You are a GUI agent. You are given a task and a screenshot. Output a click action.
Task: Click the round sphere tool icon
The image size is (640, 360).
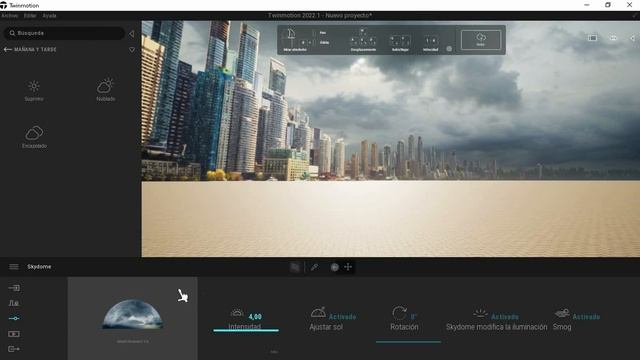[x=335, y=267]
